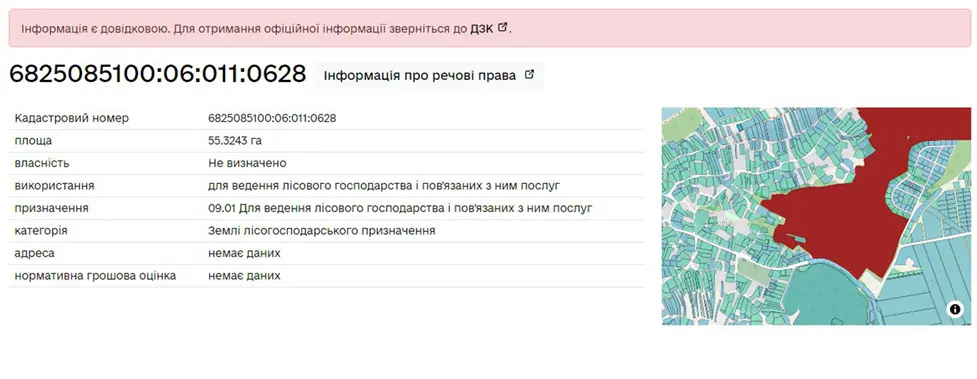The height and width of the screenshot is (379, 977).
Task: Click the використання row value text
Action: click(384, 186)
